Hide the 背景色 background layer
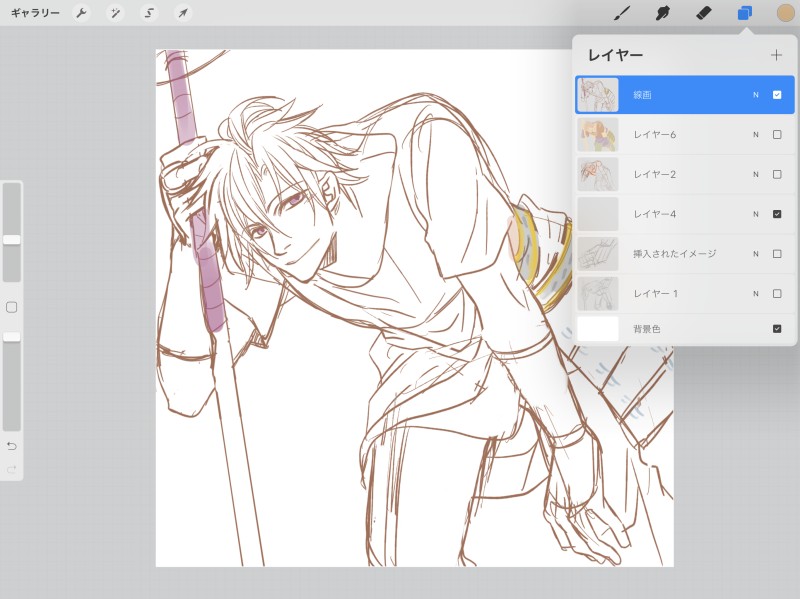This screenshot has height=599, width=800. 777,329
